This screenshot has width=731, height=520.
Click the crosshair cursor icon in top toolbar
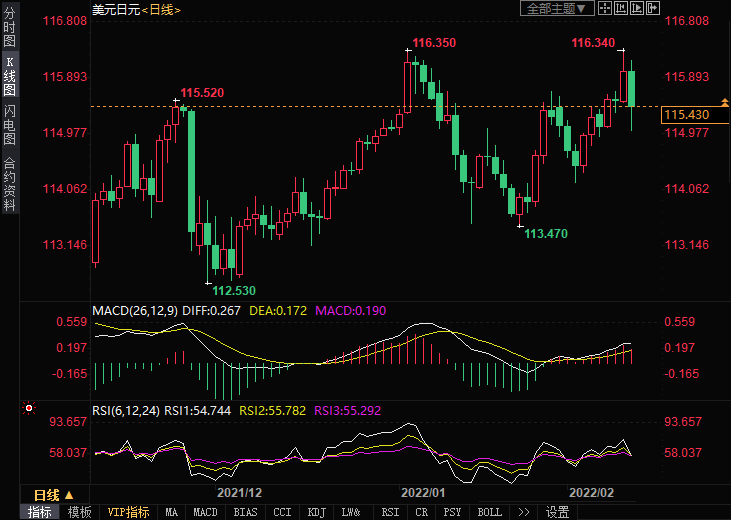point(607,8)
